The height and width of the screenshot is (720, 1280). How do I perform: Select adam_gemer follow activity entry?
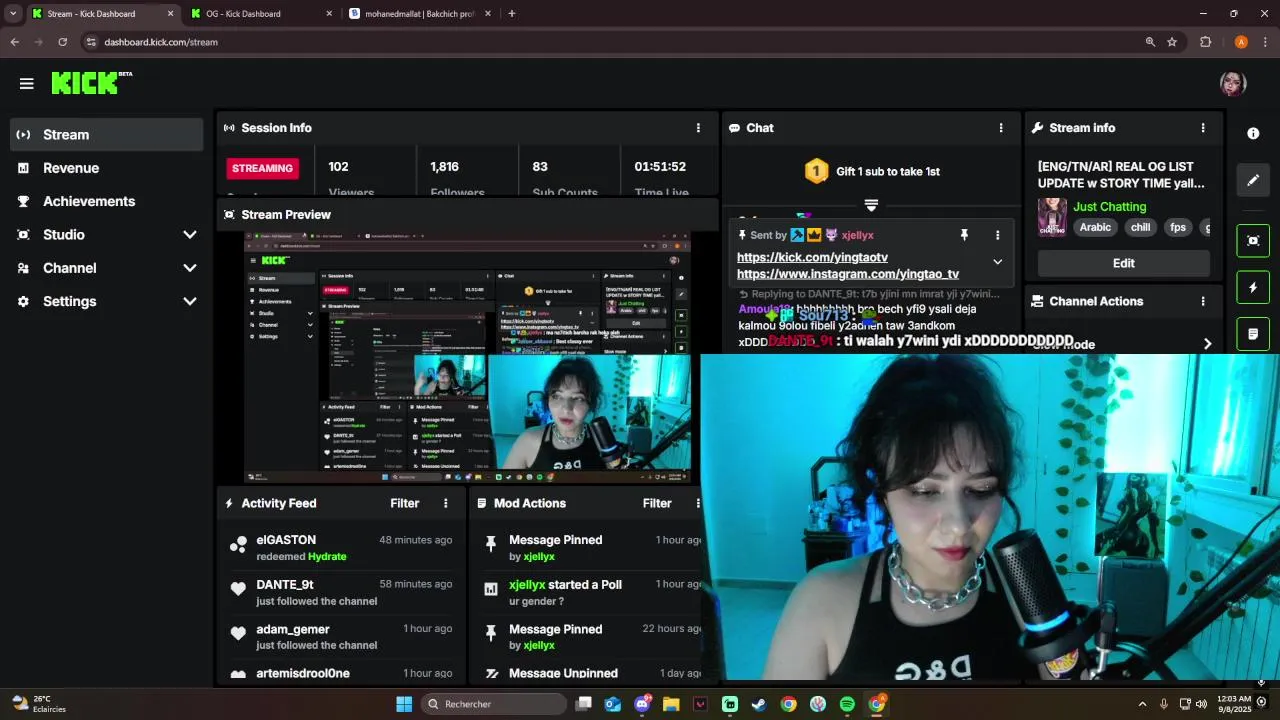pyautogui.click(x=341, y=637)
